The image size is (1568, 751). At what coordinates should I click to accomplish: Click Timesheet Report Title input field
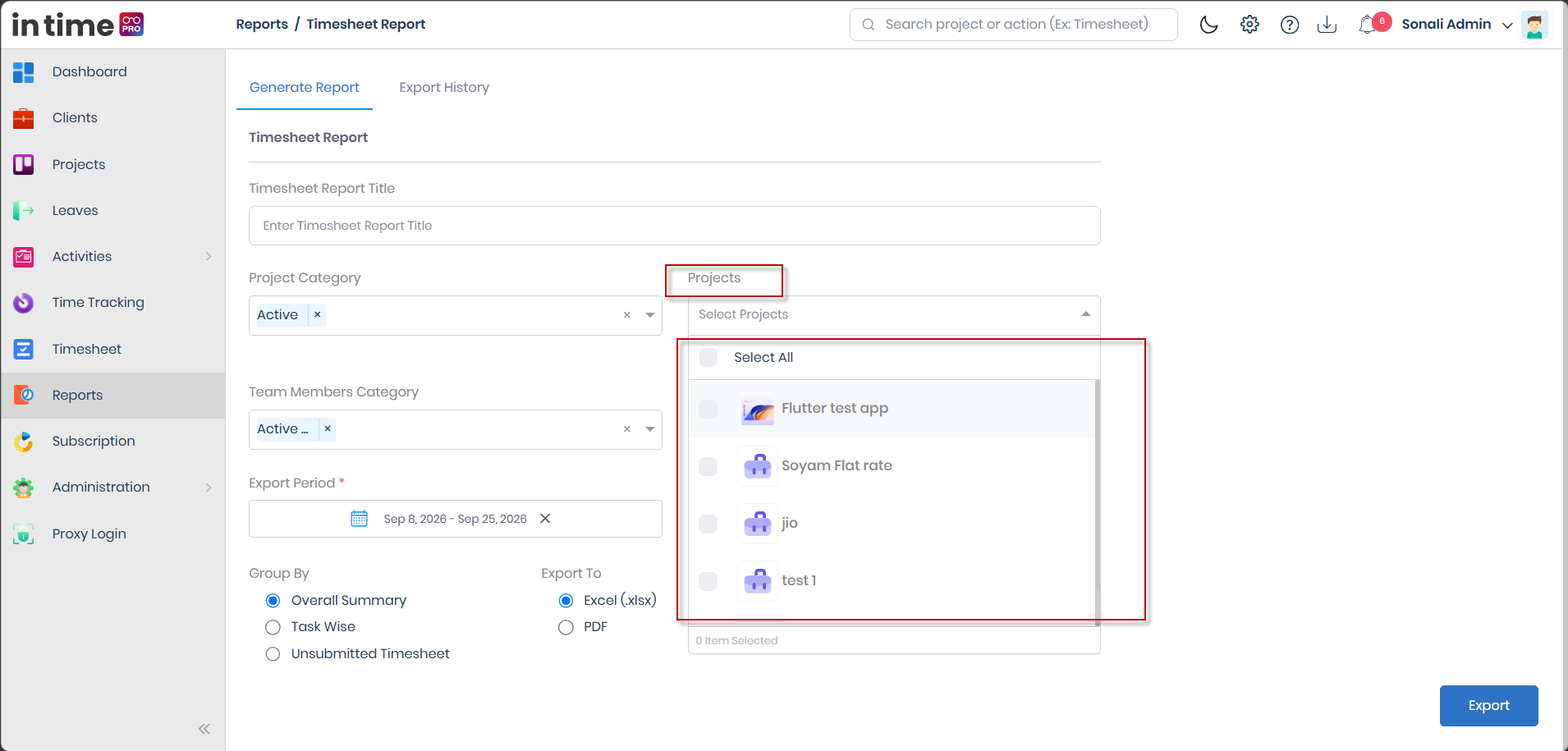(674, 226)
